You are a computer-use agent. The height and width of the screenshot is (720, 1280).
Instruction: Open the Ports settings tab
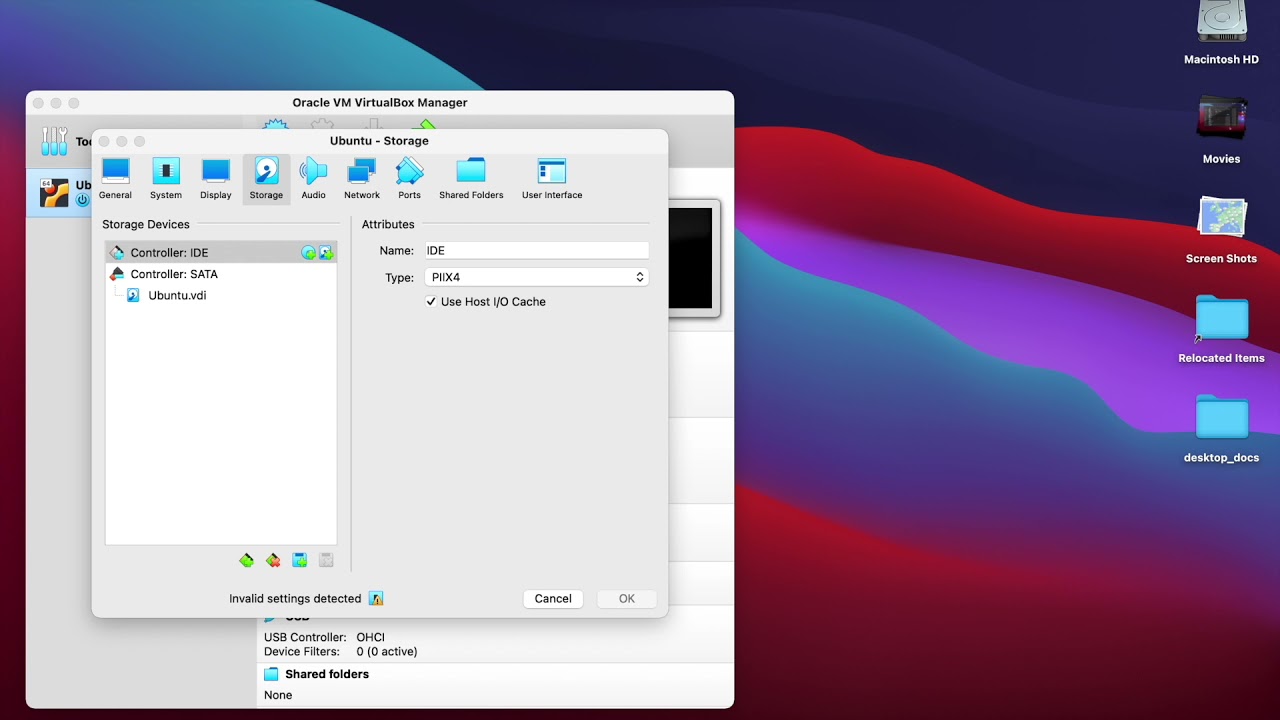pos(409,180)
